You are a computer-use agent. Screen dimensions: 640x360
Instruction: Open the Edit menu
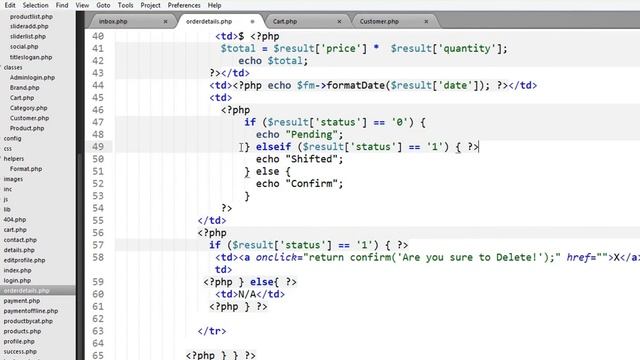pos(10,5)
